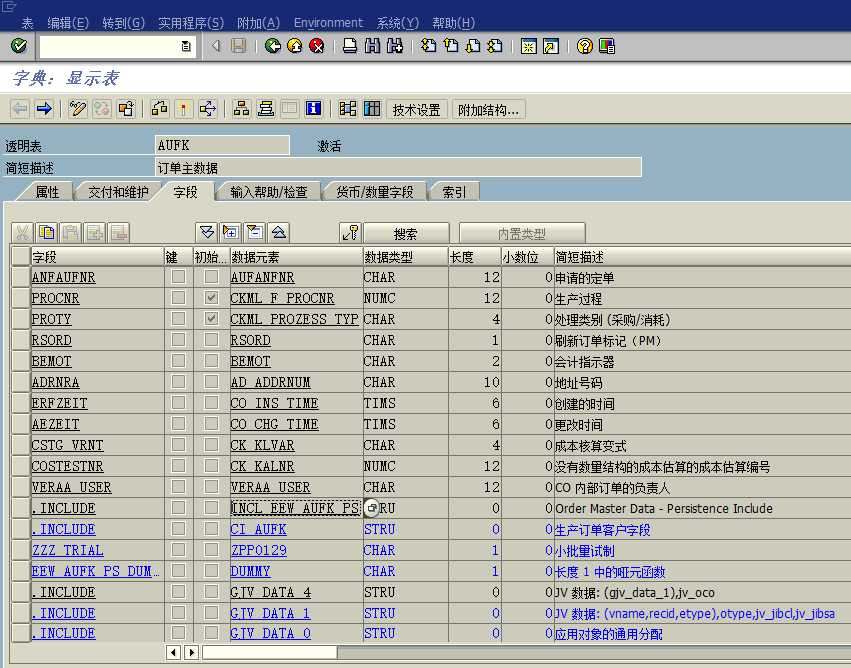Open the ZPP0129 data element link
This screenshot has width=851, height=668.
[258, 550]
